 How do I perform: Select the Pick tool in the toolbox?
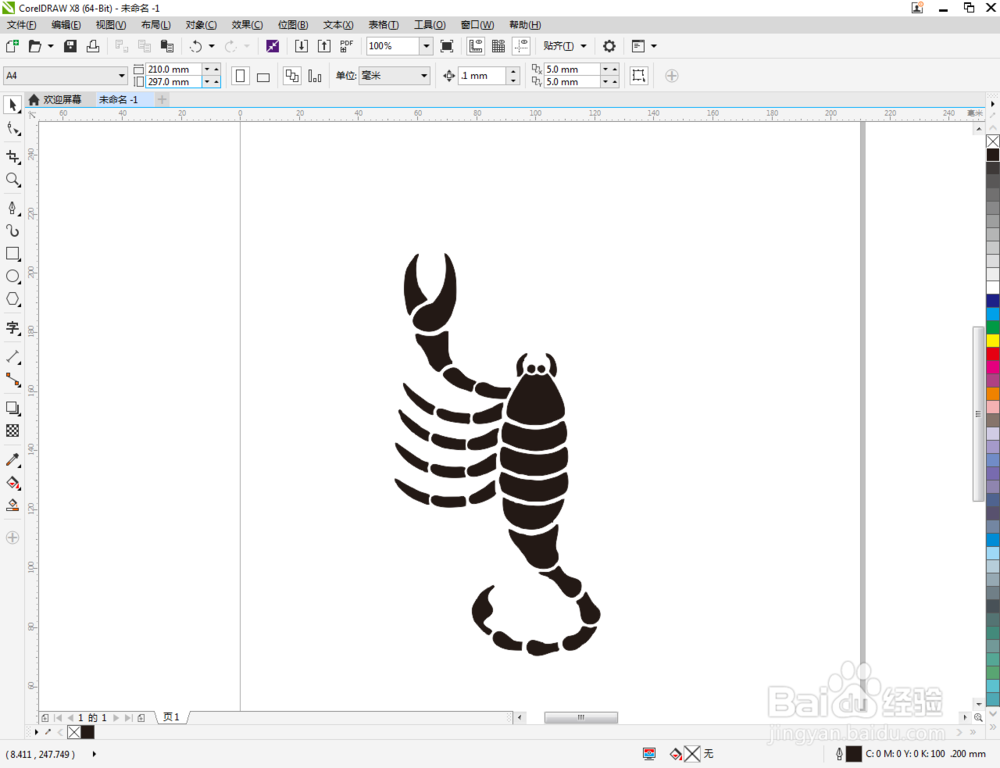(x=13, y=105)
